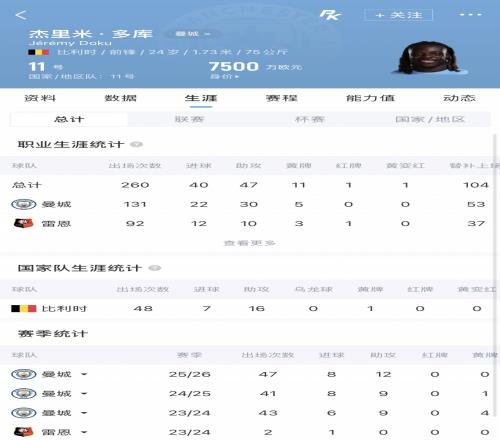The height and width of the screenshot is (440, 500).
Task: Tap the help icon beside 国家队生涯统计
Action: tap(155, 268)
